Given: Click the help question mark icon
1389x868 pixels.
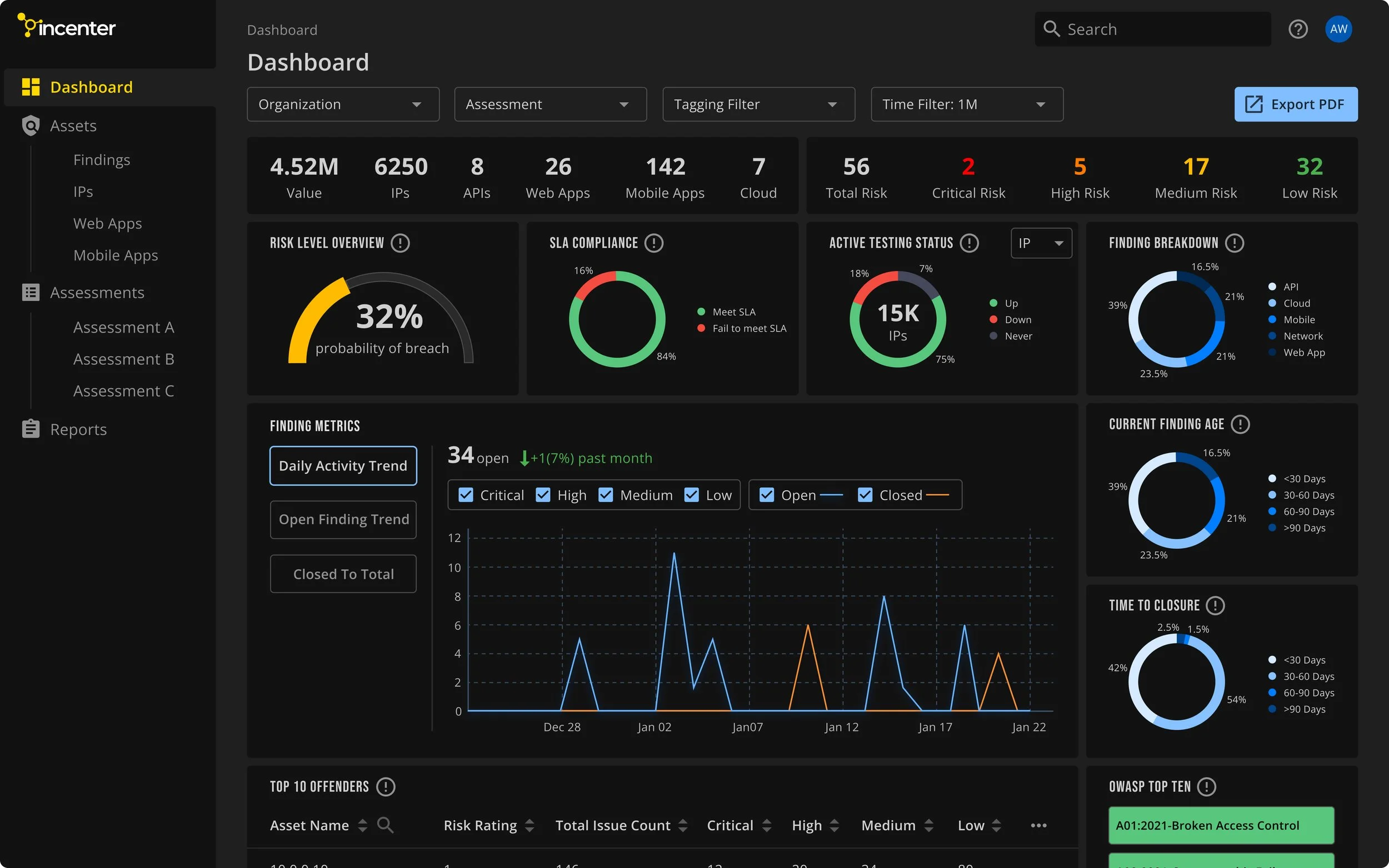Looking at the screenshot, I should [x=1298, y=29].
